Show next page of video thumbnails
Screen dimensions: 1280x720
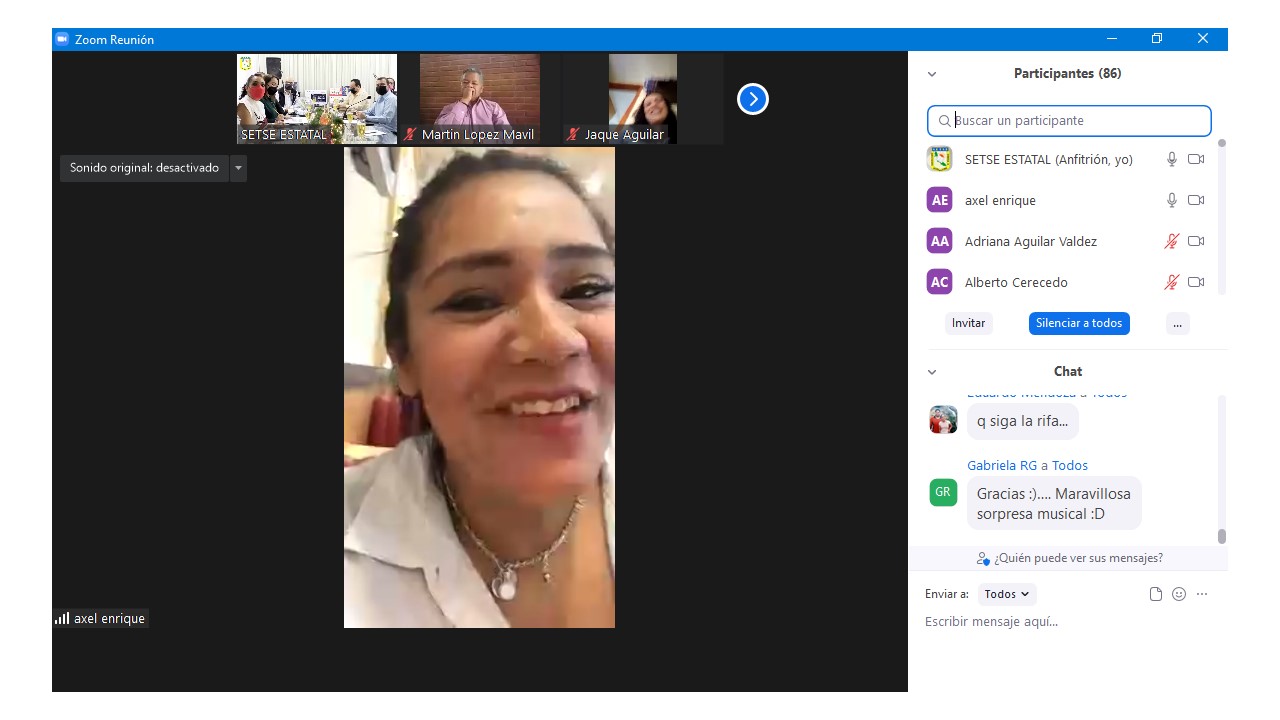(x=753, y=99)
